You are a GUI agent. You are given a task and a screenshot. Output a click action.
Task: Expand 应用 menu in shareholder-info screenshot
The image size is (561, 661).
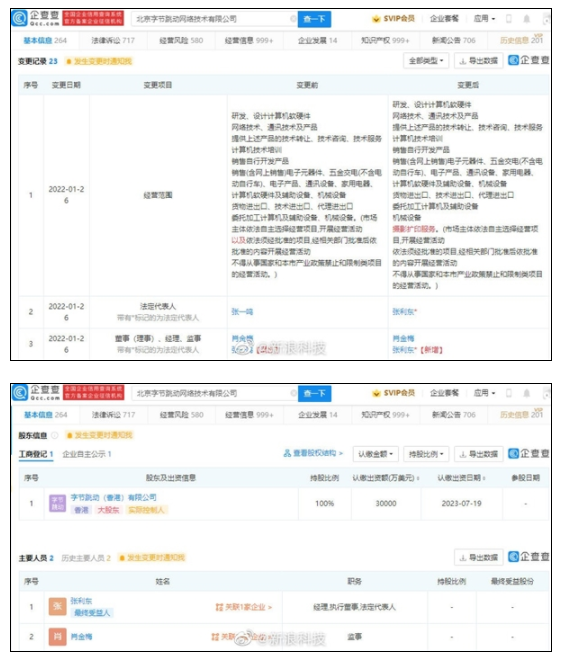coord(484,393)
